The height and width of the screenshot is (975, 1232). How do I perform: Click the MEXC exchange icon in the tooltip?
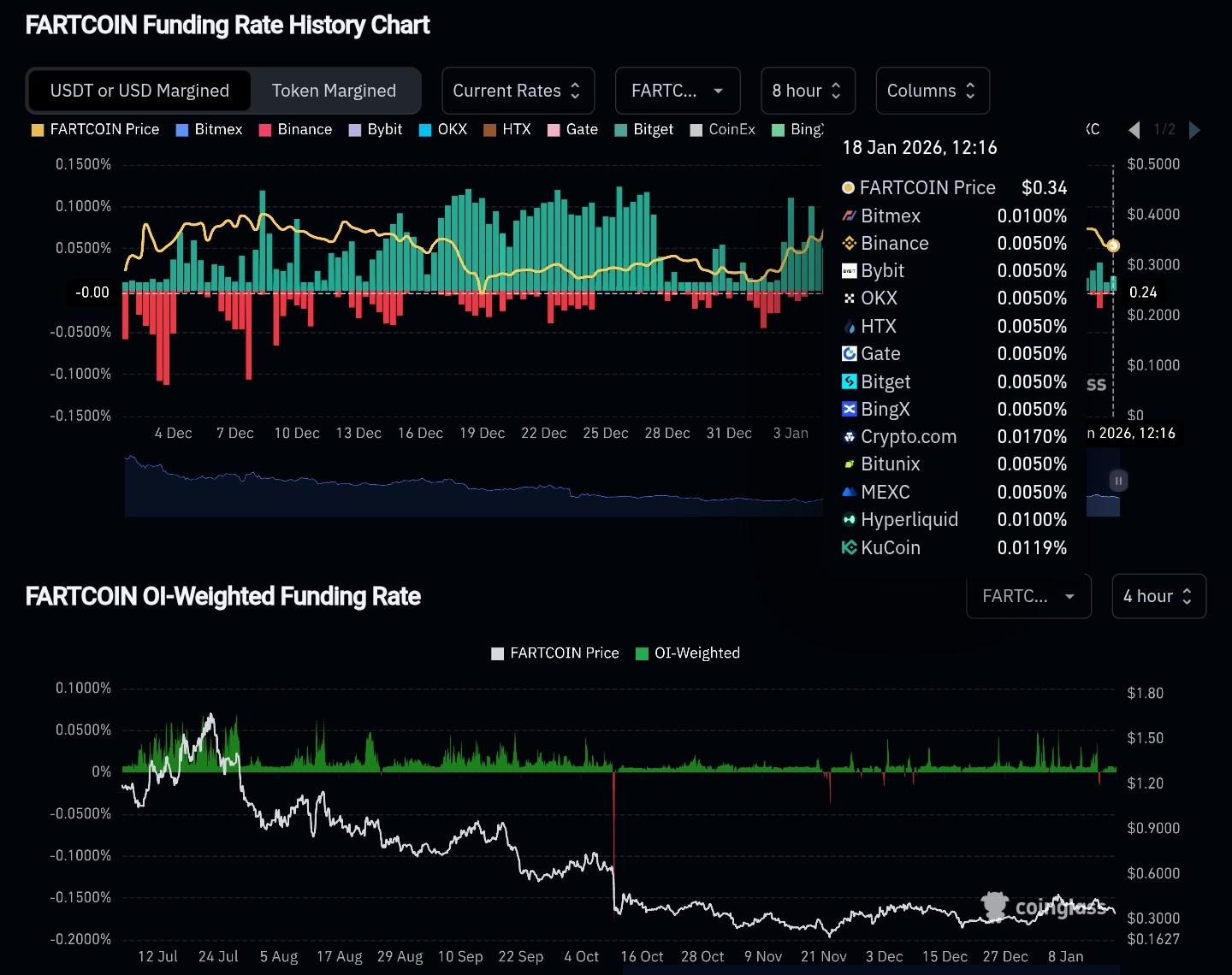[848, 492]
